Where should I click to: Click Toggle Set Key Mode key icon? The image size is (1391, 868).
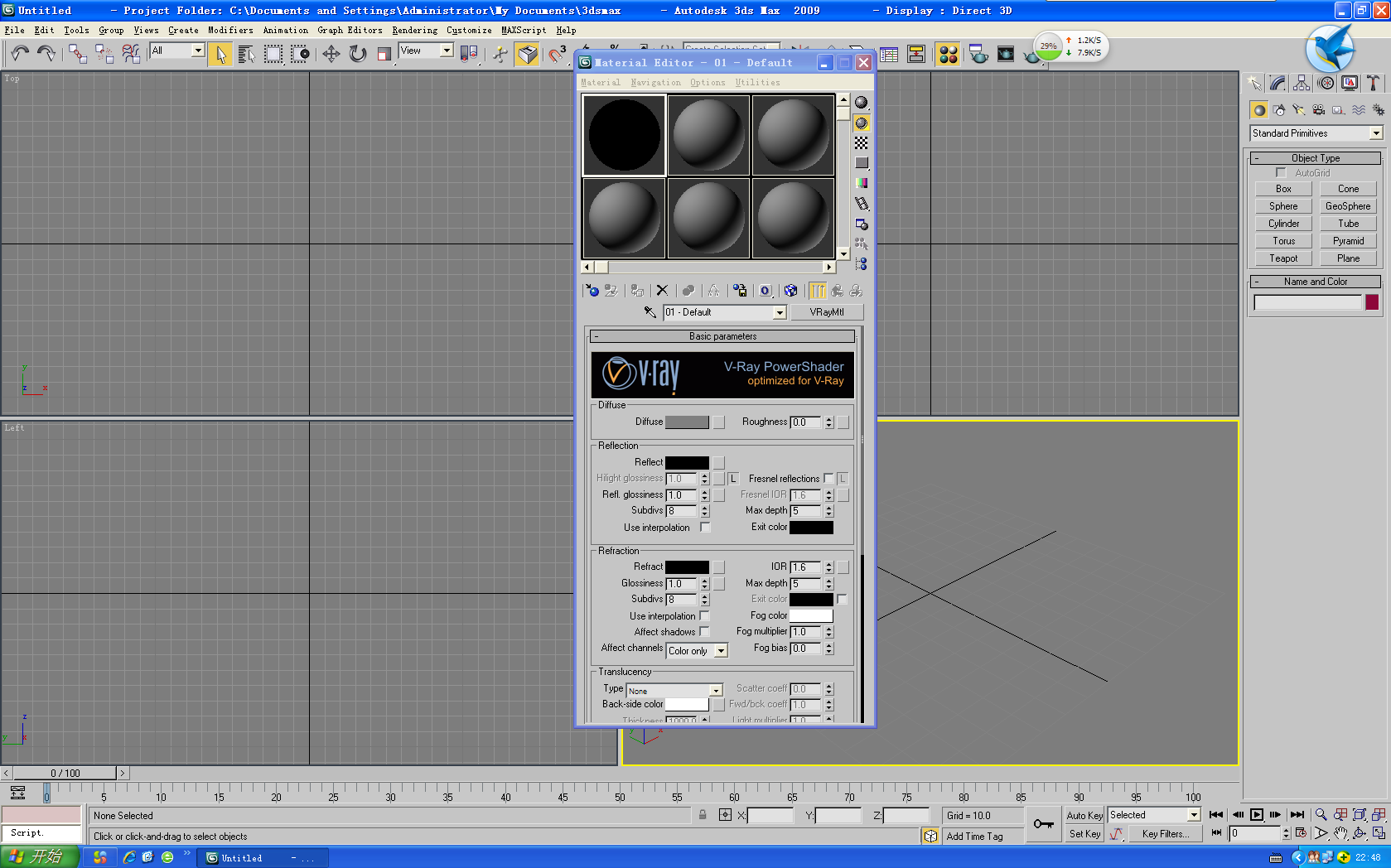[x=1044, y=824]
